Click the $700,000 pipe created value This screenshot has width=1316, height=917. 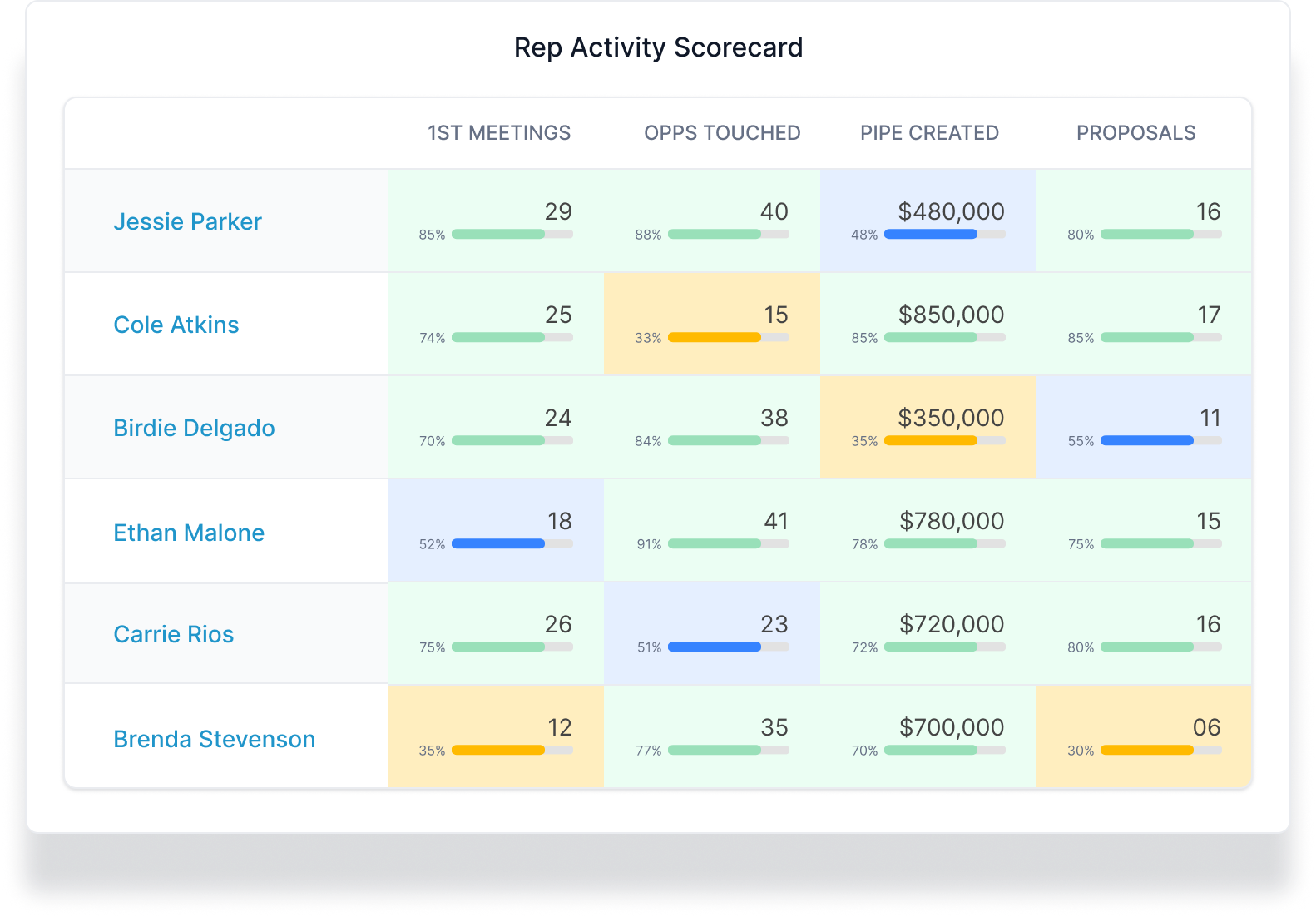pos(952,728)
